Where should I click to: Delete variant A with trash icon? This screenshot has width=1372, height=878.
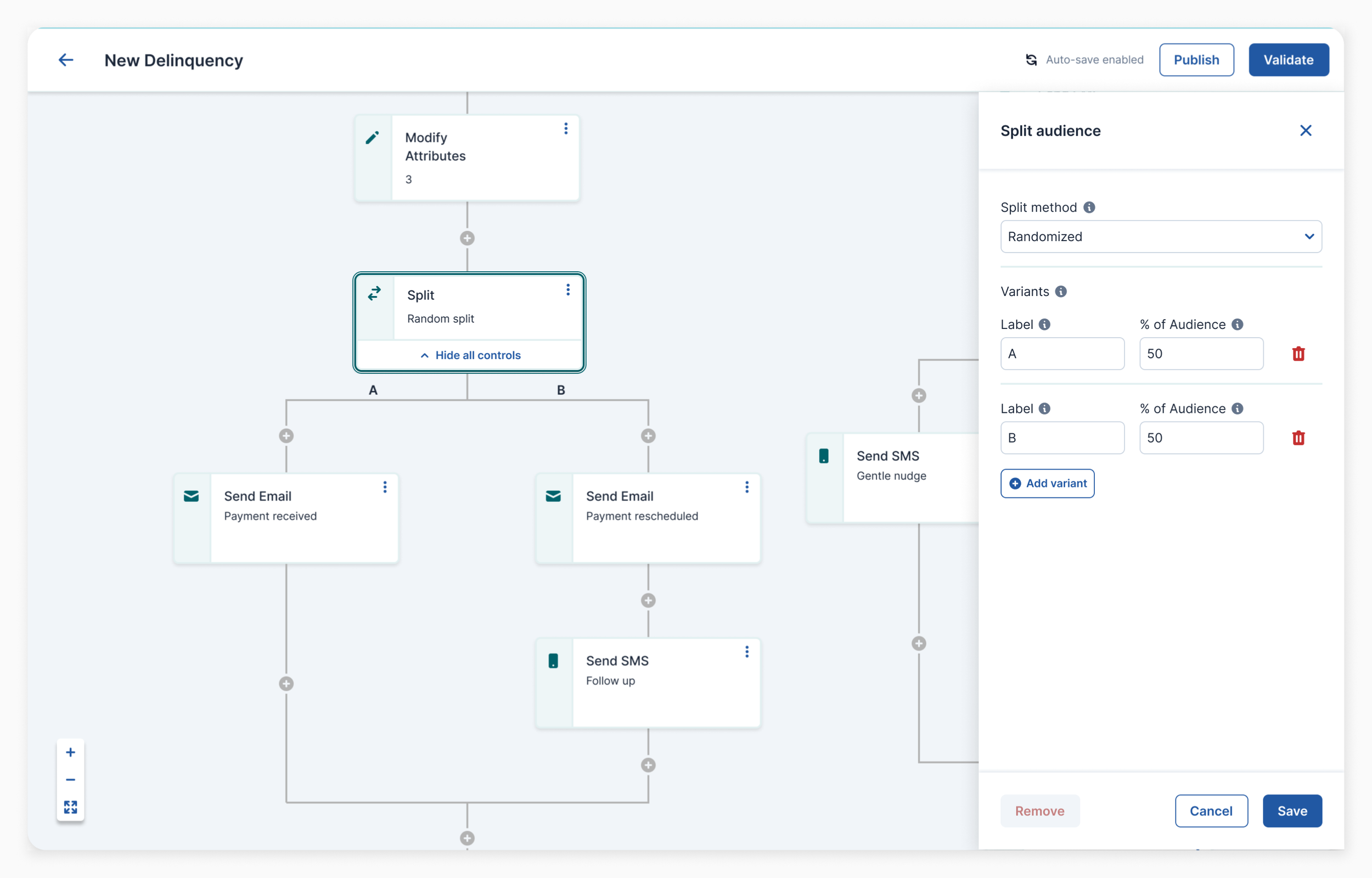[1298, 354]
